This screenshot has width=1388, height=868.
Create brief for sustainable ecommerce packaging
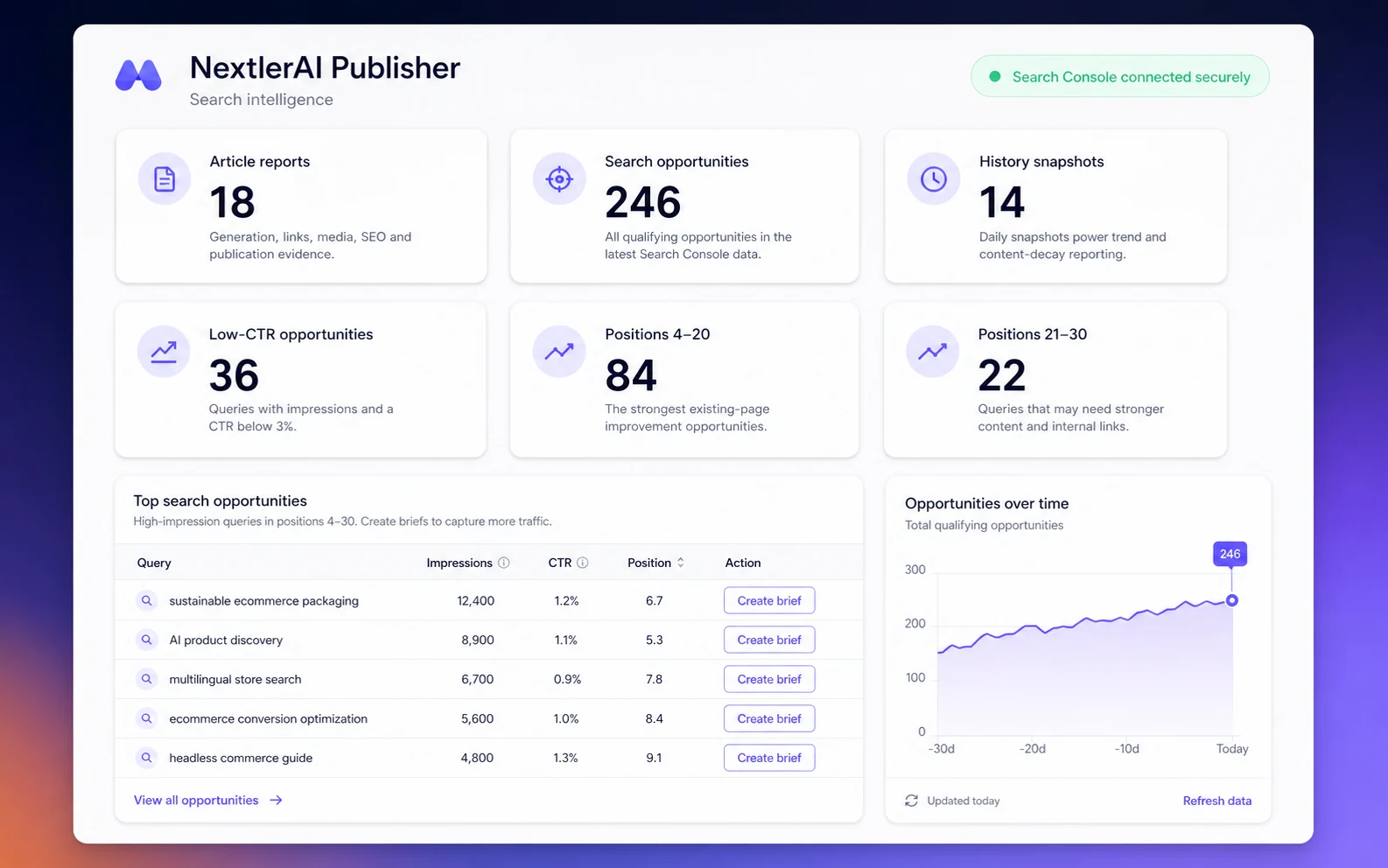(x=769, y=600)
